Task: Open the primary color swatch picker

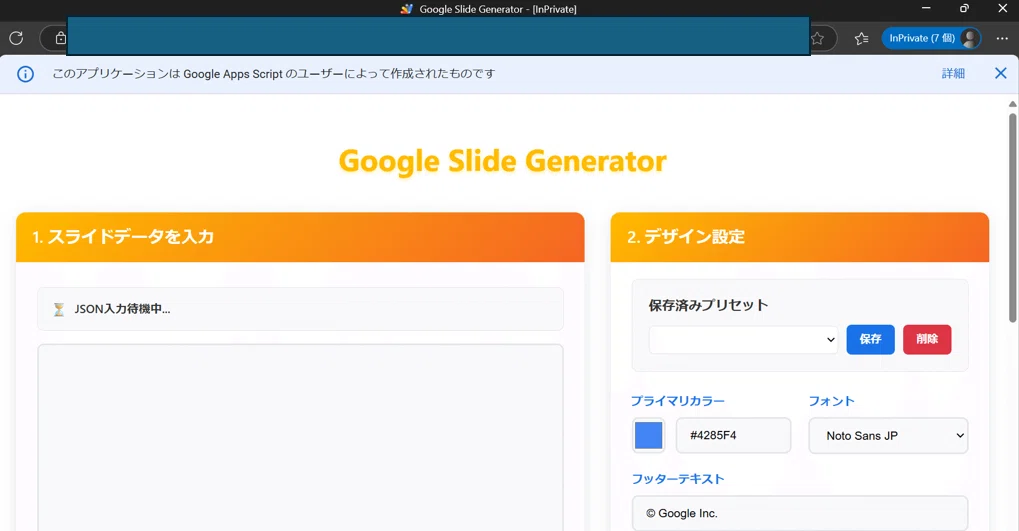Action: pyautogui.click(x=648, y=435)
